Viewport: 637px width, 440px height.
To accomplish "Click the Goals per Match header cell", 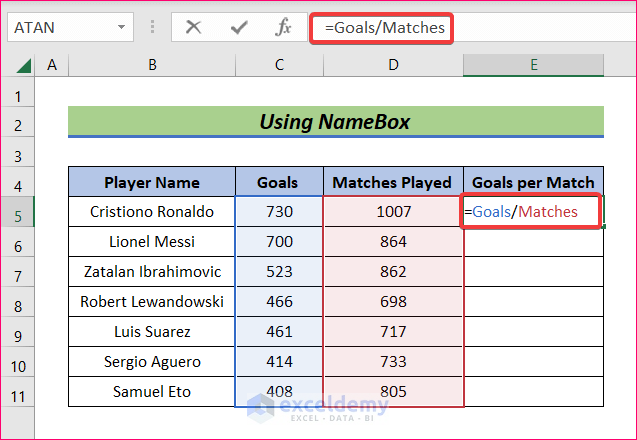I will pyautogui.click(x=534, y=182).
